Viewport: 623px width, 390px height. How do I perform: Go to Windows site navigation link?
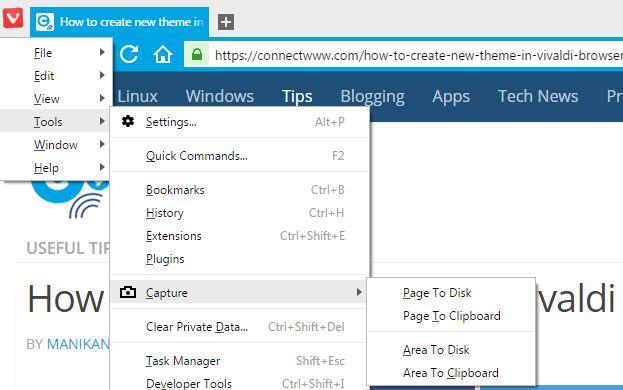tap(220, 97)
